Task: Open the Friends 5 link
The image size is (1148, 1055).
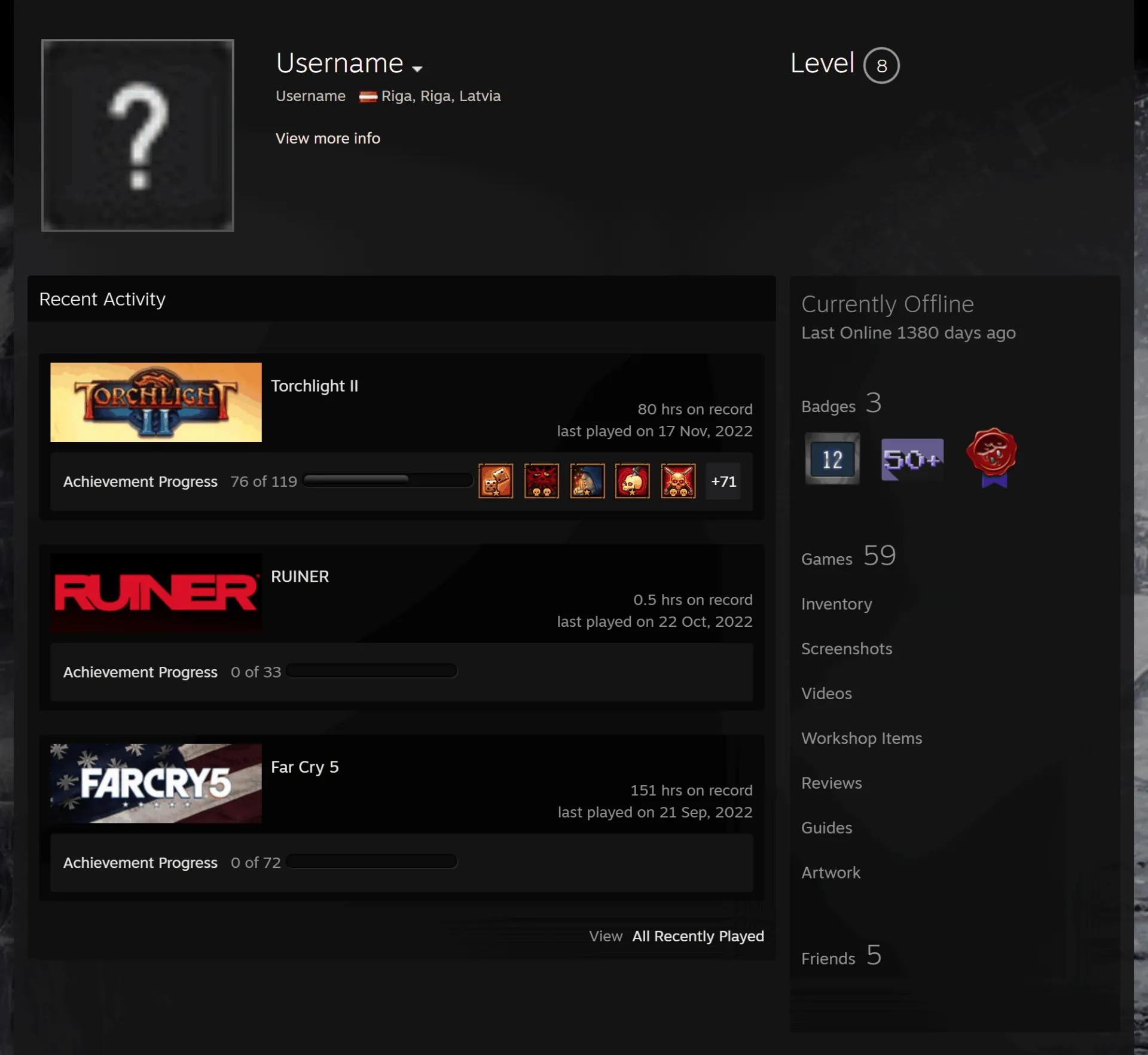Action: (841, 956)
